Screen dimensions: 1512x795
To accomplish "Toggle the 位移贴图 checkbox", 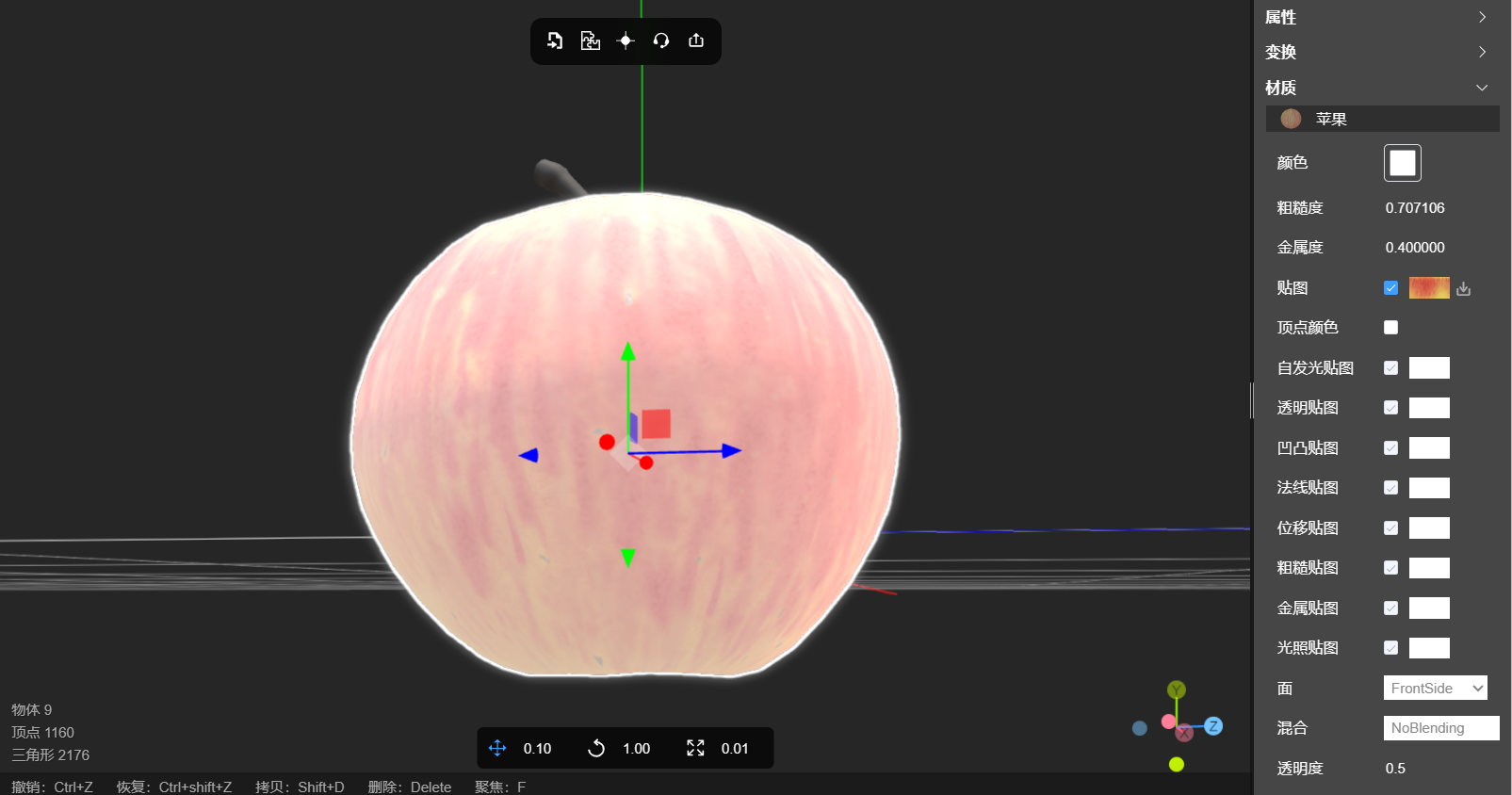I will (x=1390, y=528).
